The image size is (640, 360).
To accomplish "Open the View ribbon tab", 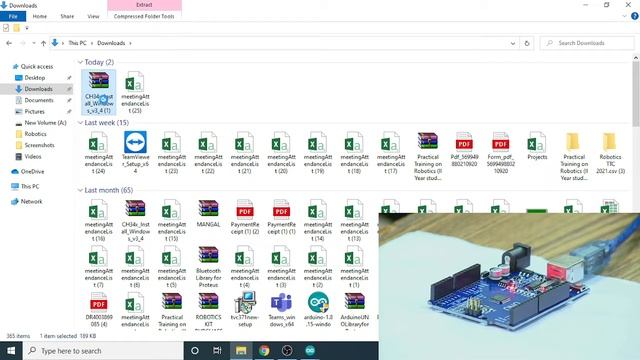I will [93, 16].
